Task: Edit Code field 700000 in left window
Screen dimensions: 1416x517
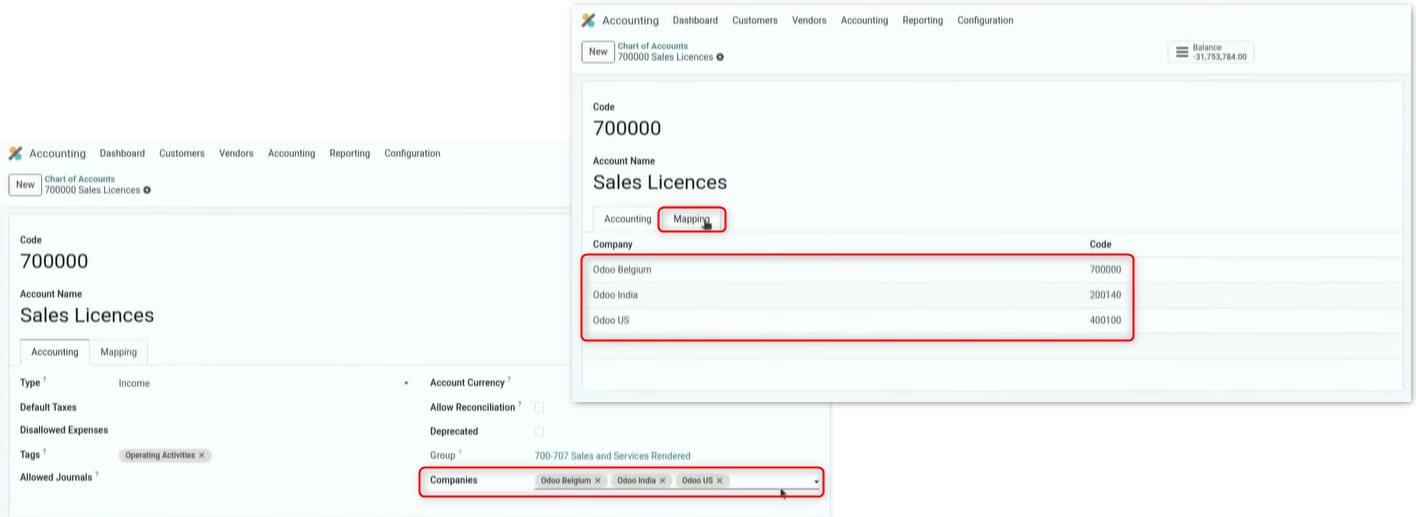Action: pyautogui.click(x=54, y=262)
